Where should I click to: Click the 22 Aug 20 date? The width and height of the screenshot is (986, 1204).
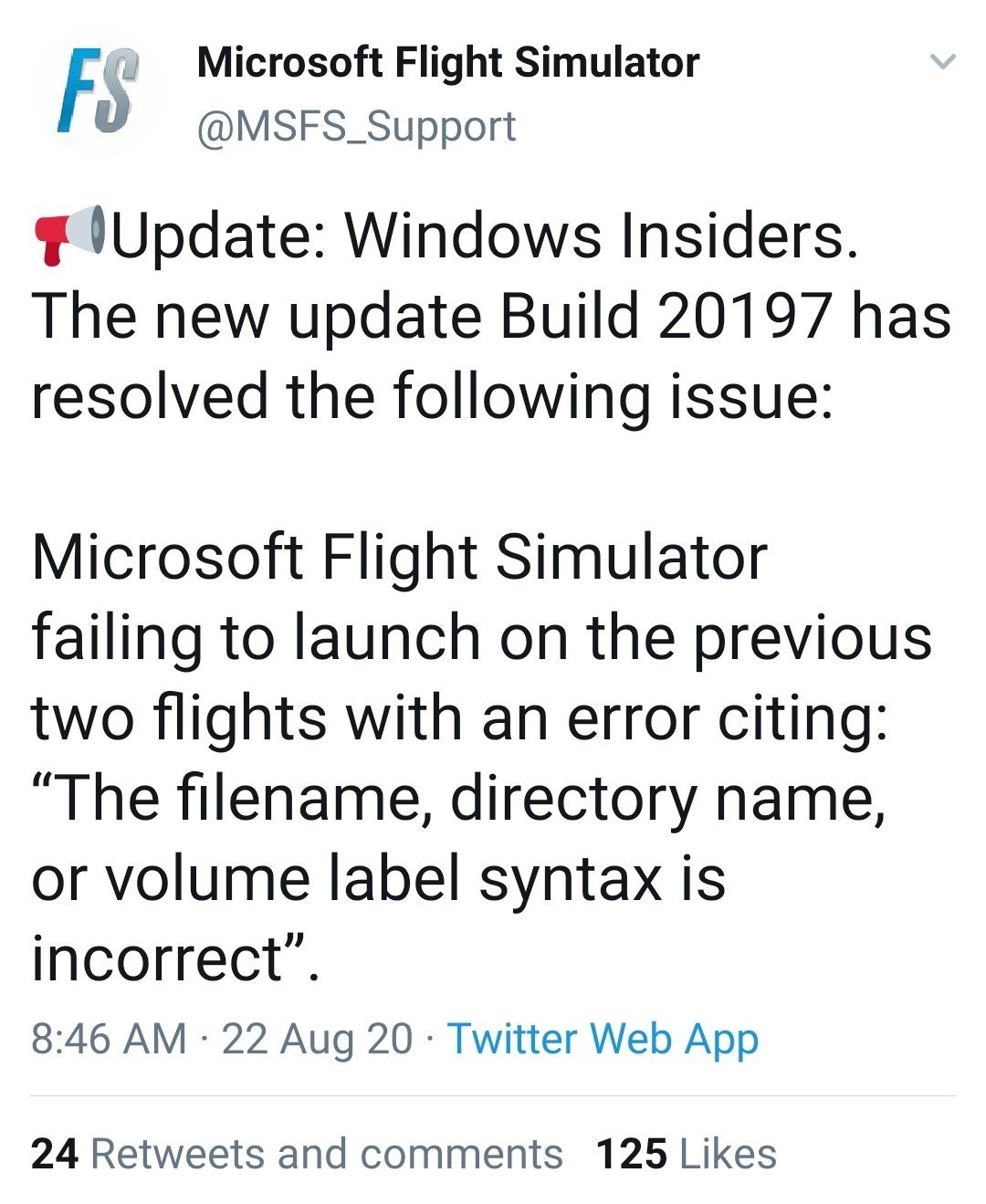(x=317, y=1039)
